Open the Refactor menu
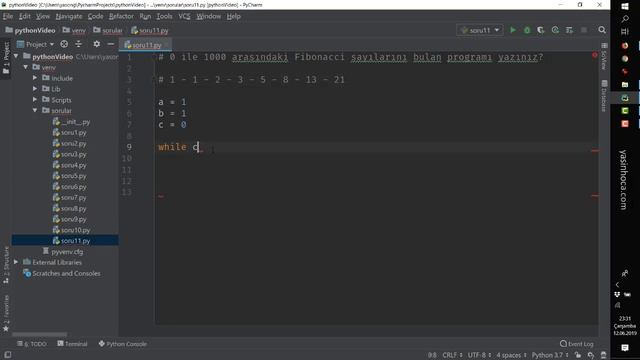This screenshot has height=360, width=640. click(x=121, y=16)
